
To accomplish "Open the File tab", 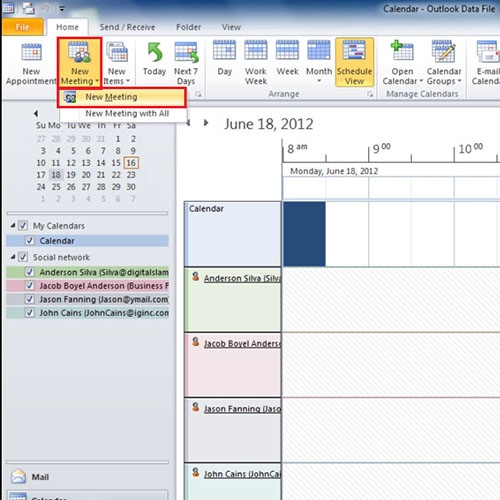I will click(x=22, y=27).
